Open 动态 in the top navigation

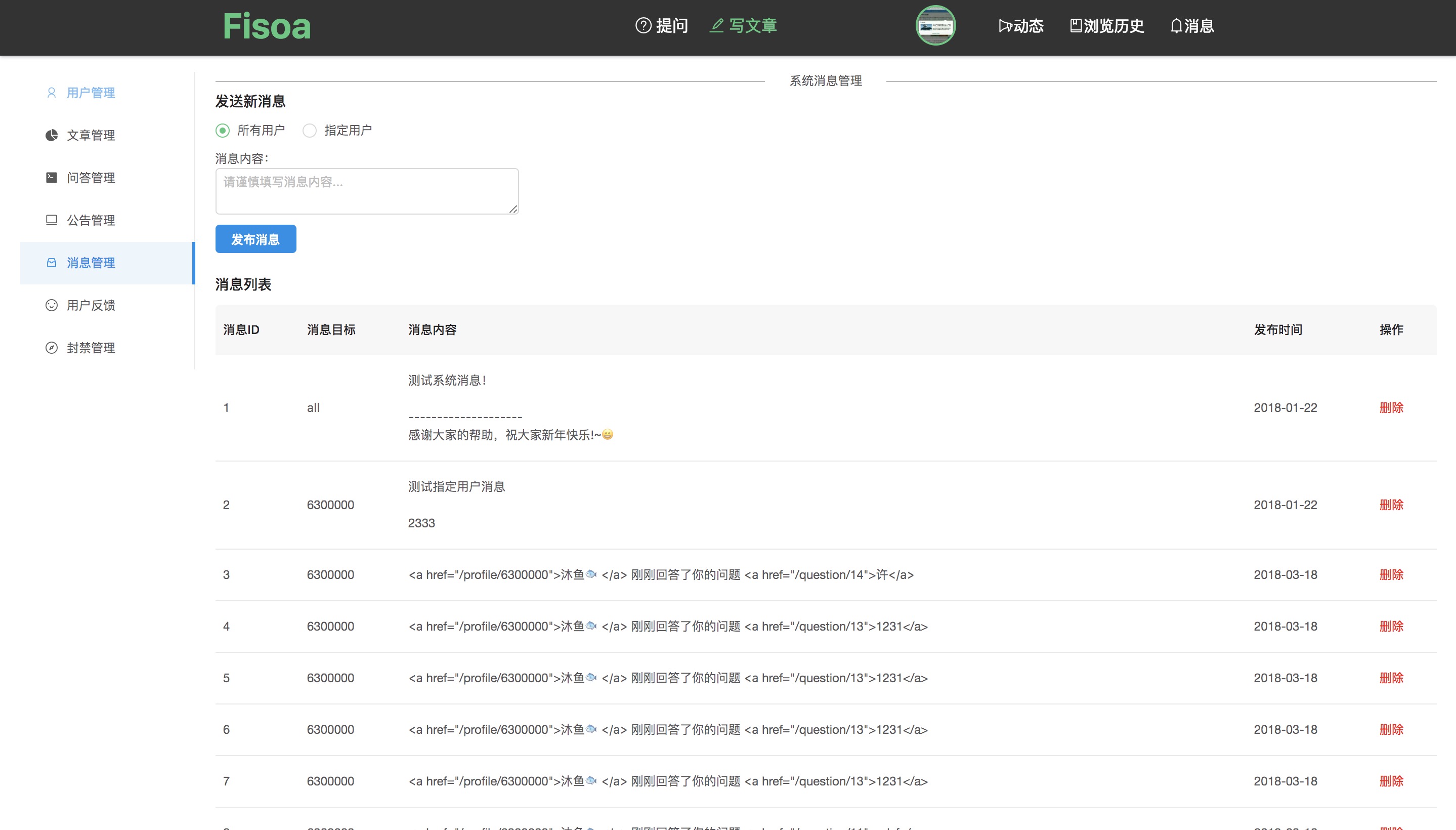tap(1020, 26)
